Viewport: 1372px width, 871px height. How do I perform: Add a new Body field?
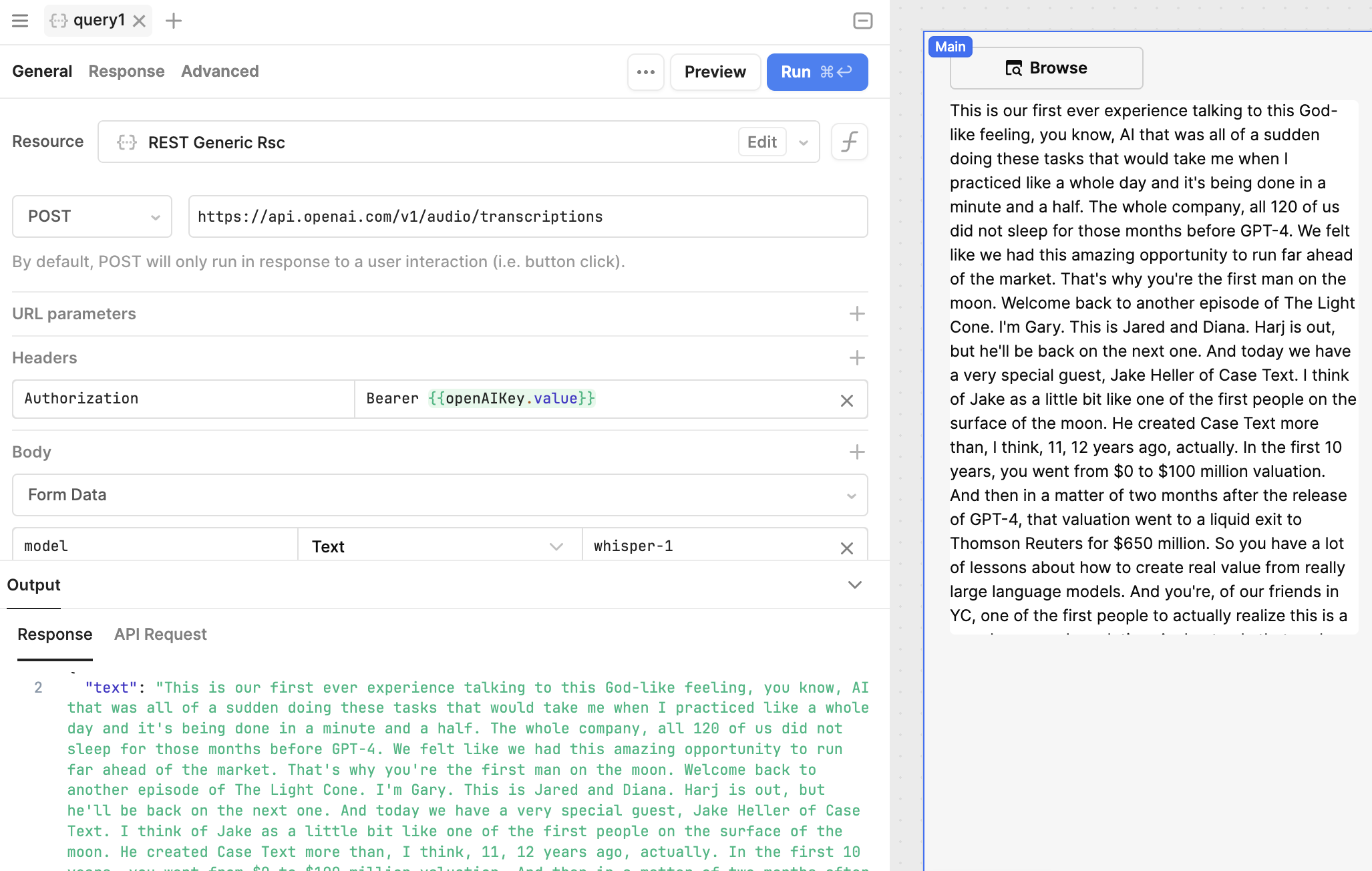(856, 452)
